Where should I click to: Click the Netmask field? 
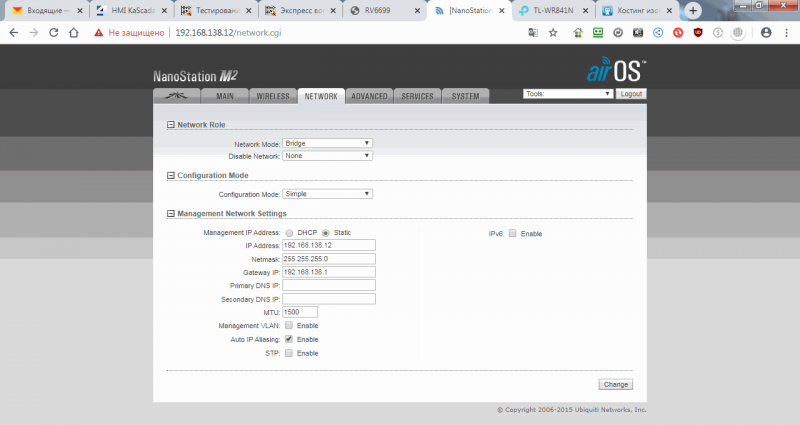click(x=329, y=259)
